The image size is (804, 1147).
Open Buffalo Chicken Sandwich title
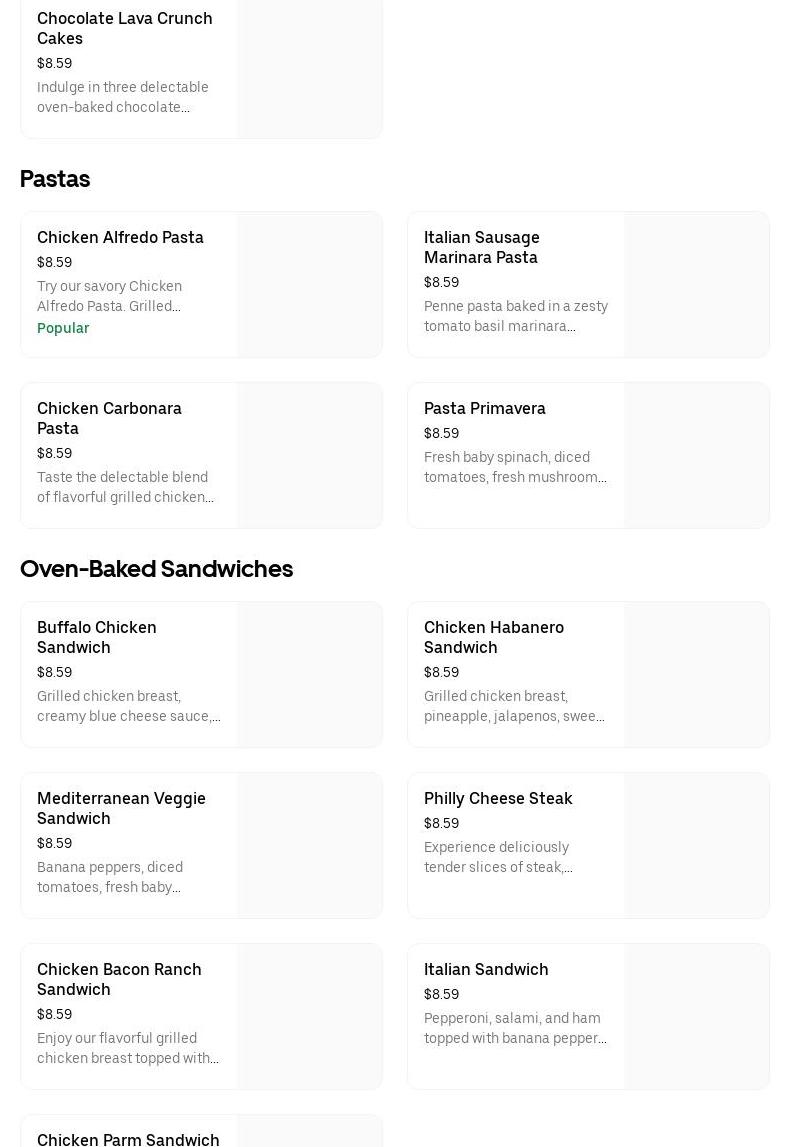(97, 637)
